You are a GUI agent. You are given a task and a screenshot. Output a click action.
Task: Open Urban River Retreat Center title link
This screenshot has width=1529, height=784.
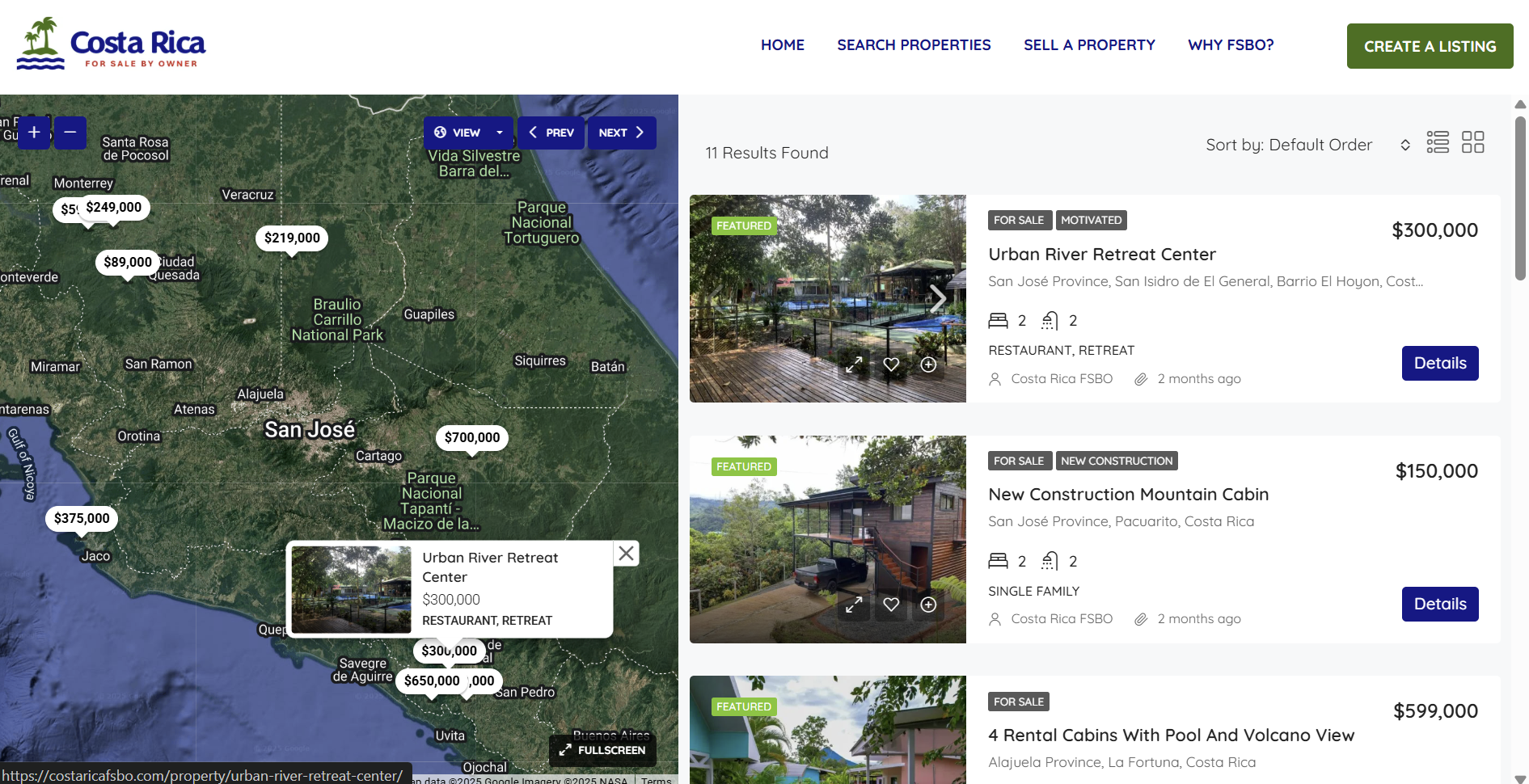(1102, 254)
